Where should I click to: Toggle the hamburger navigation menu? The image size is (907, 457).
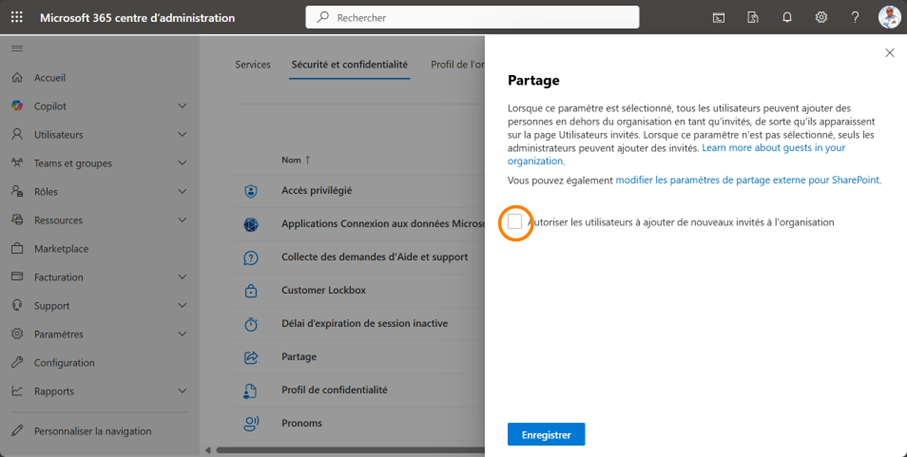(x=17, y=48)
